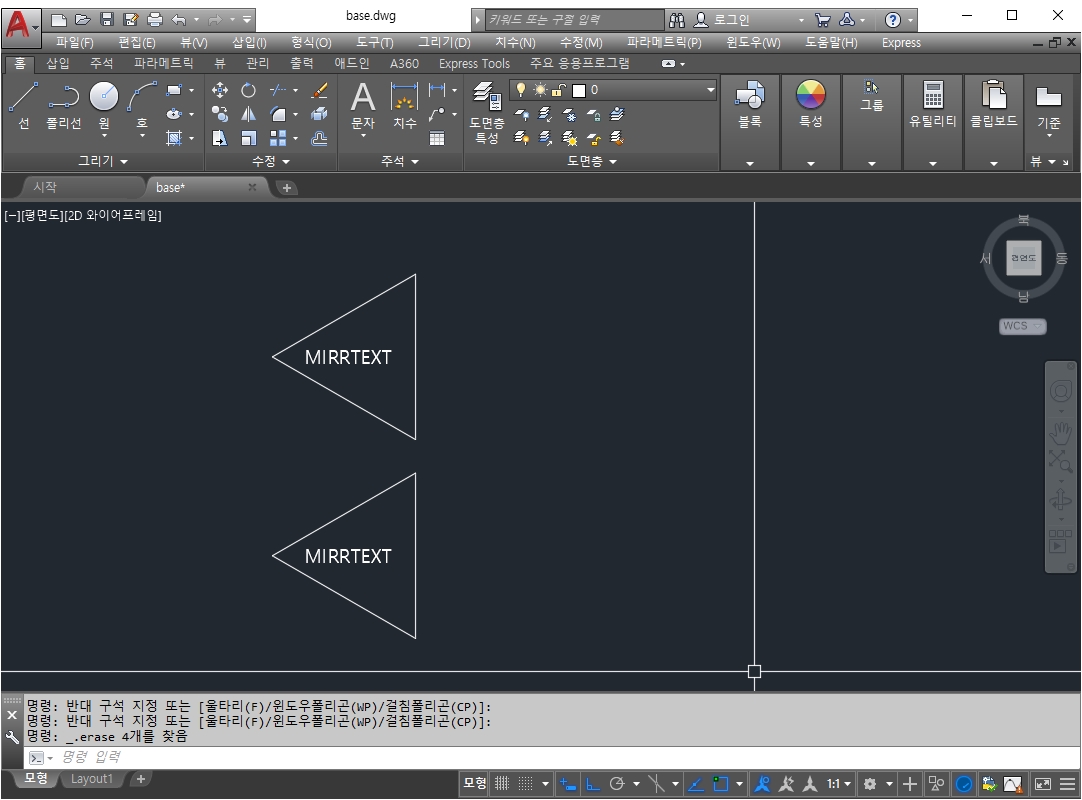Click the command line input field
This screenshot has height=800, width=1082.
click(552, 757)
